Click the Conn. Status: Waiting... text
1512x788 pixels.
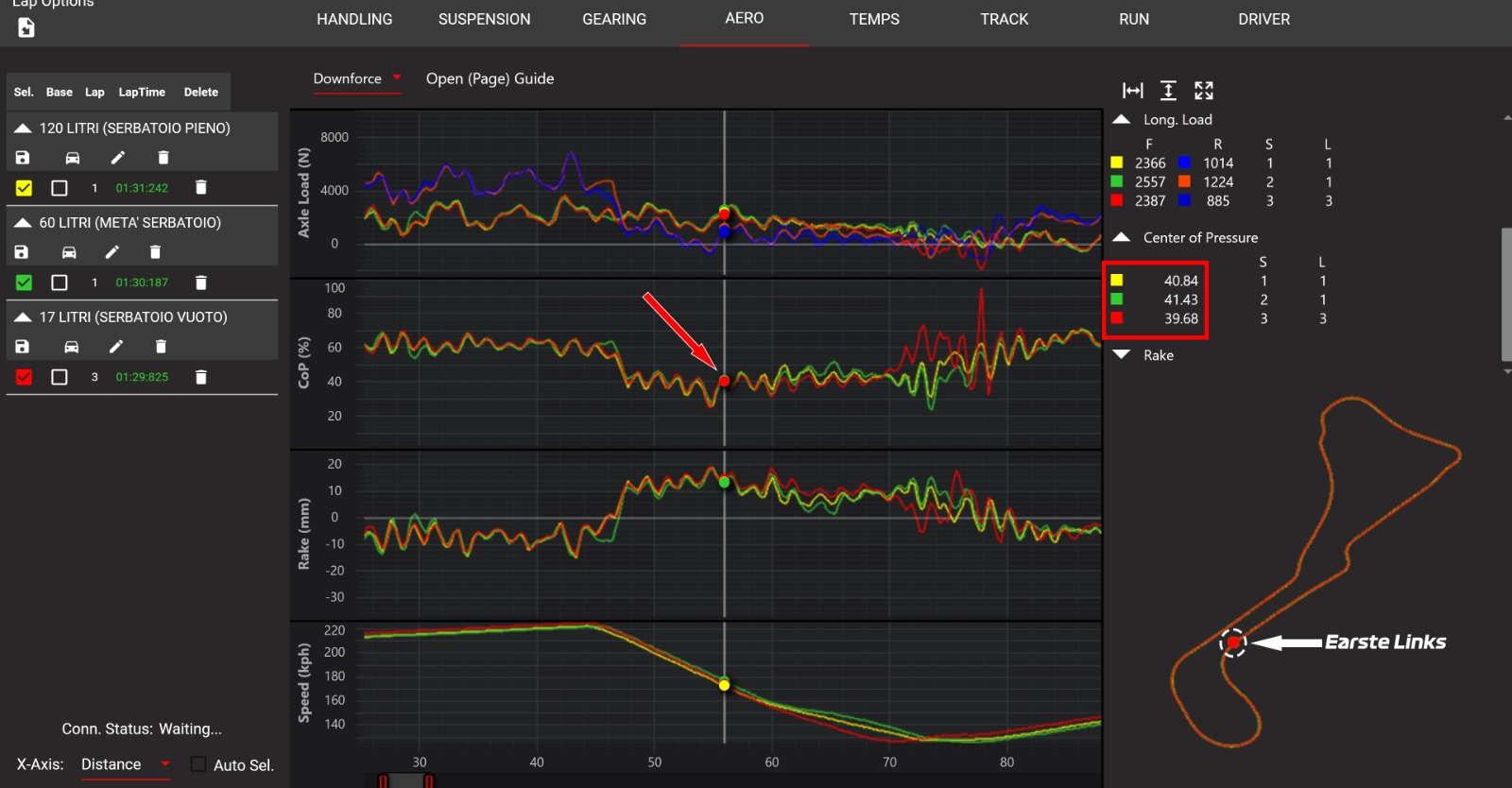[x=142, y=728]
